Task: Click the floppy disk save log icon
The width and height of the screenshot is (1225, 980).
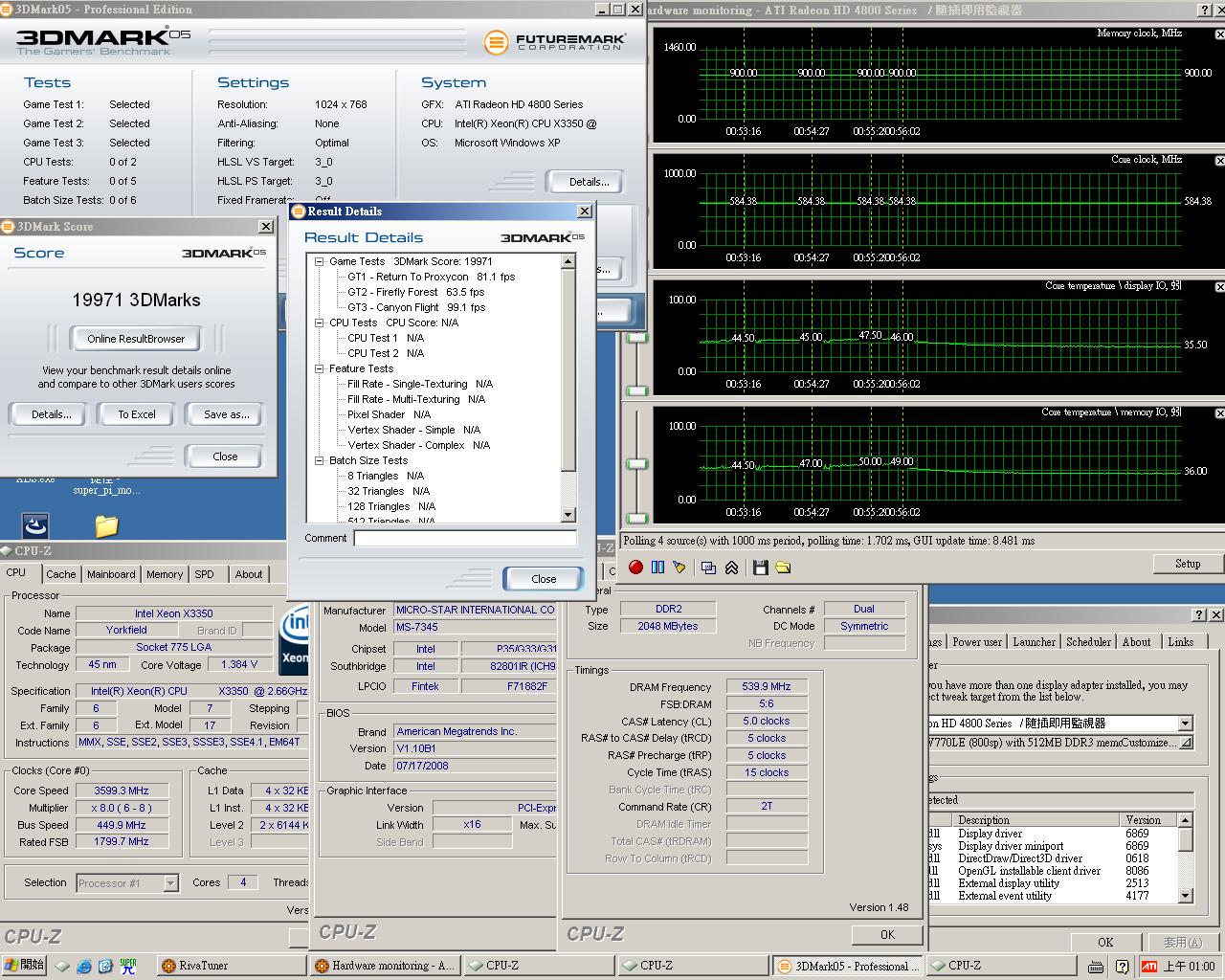Action: click(x=761, y=568)
